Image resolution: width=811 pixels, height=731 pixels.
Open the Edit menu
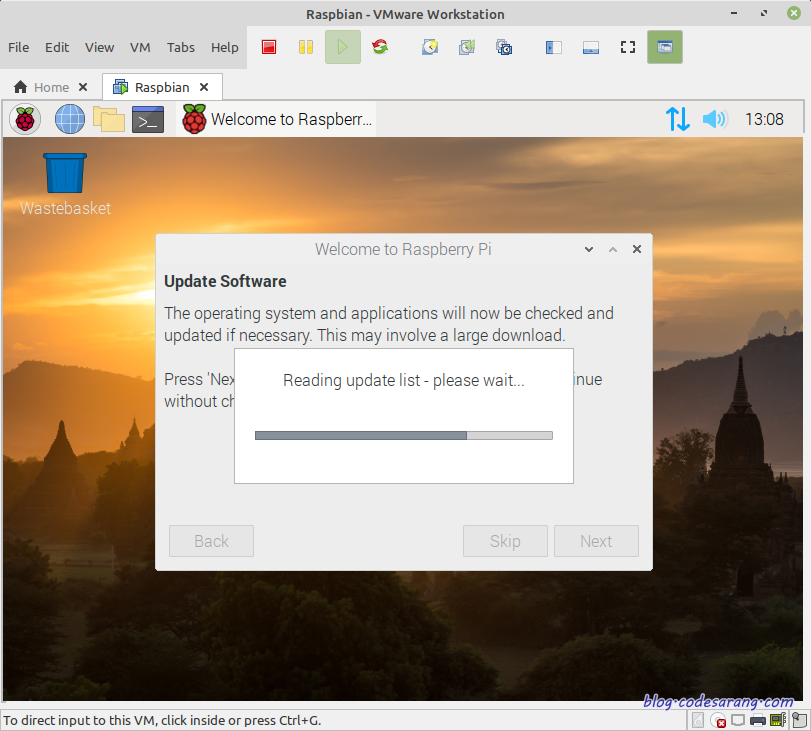pyautogui.click(x=57, y=47)
